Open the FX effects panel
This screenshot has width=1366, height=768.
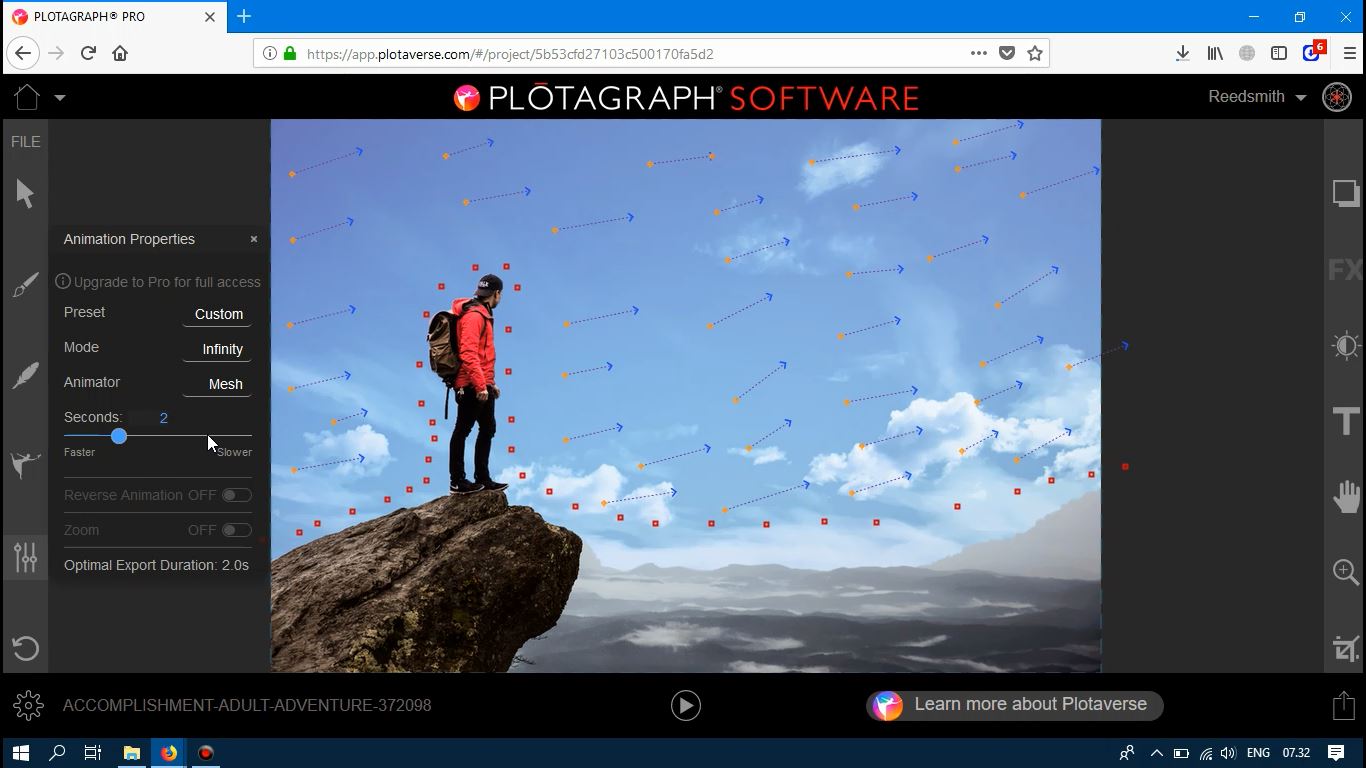pos(1345,270)
